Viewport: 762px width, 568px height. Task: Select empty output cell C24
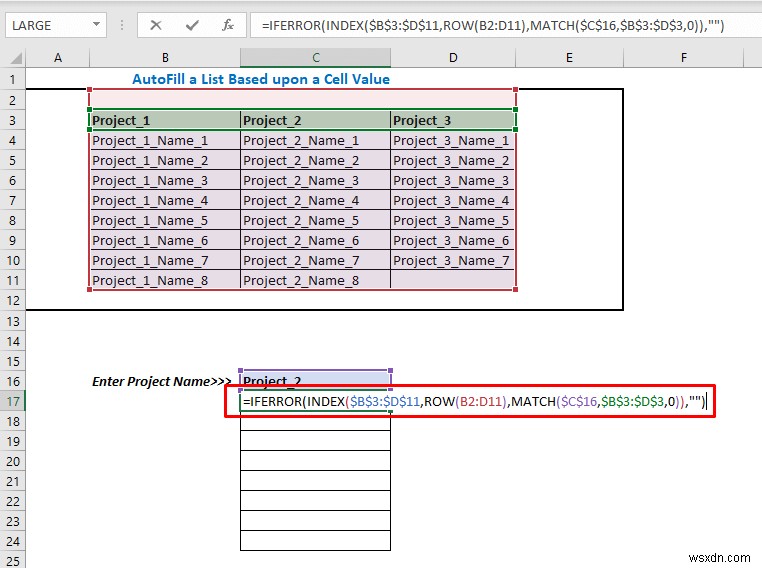pyautogui.click(x=315, y=541)
